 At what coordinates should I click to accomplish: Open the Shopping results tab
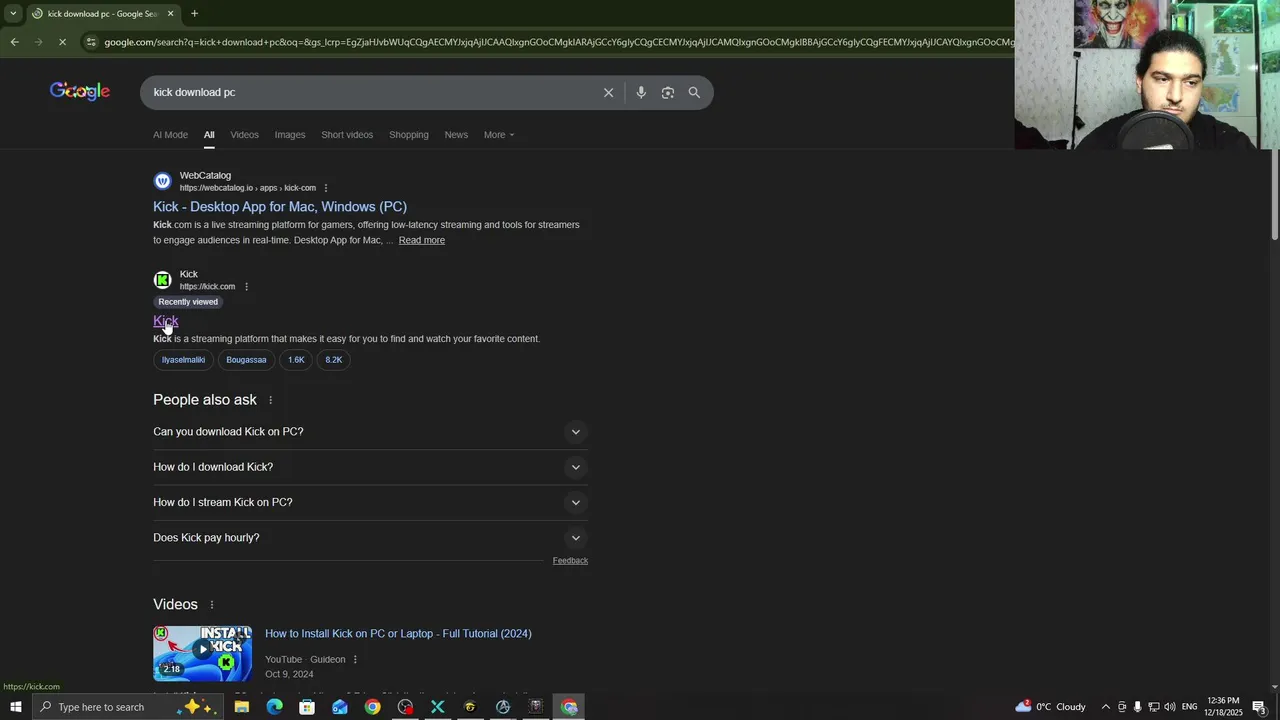(409, 135)
